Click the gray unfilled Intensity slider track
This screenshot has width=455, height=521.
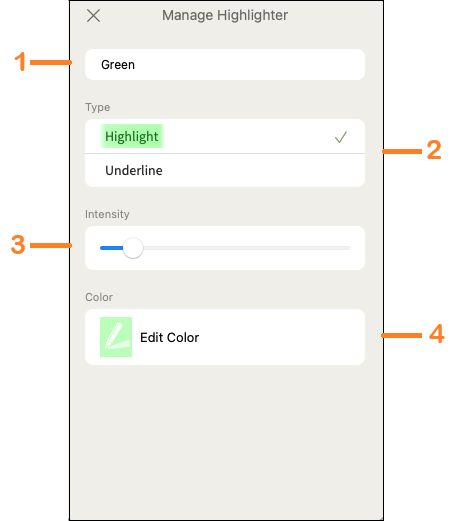coord(246,248)
